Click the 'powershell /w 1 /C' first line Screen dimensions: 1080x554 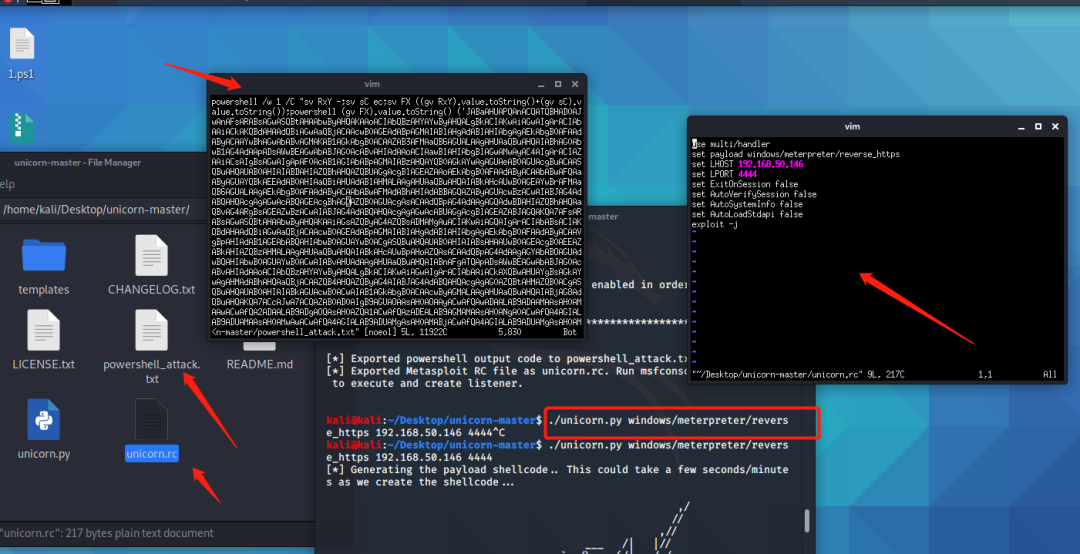(x=397, y=102)
